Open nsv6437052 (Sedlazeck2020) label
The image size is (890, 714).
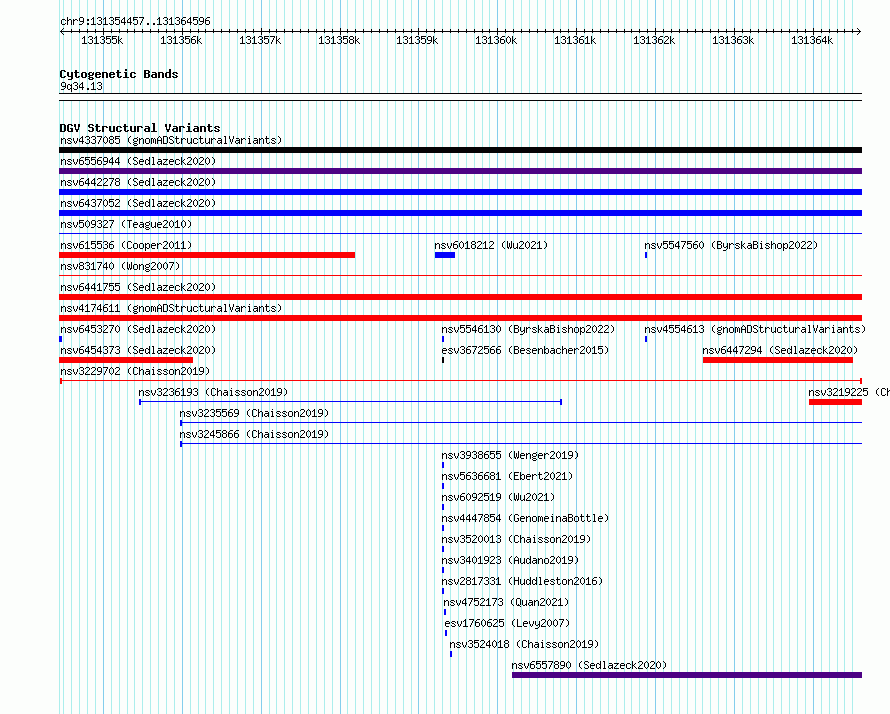(x=138, y=203)
